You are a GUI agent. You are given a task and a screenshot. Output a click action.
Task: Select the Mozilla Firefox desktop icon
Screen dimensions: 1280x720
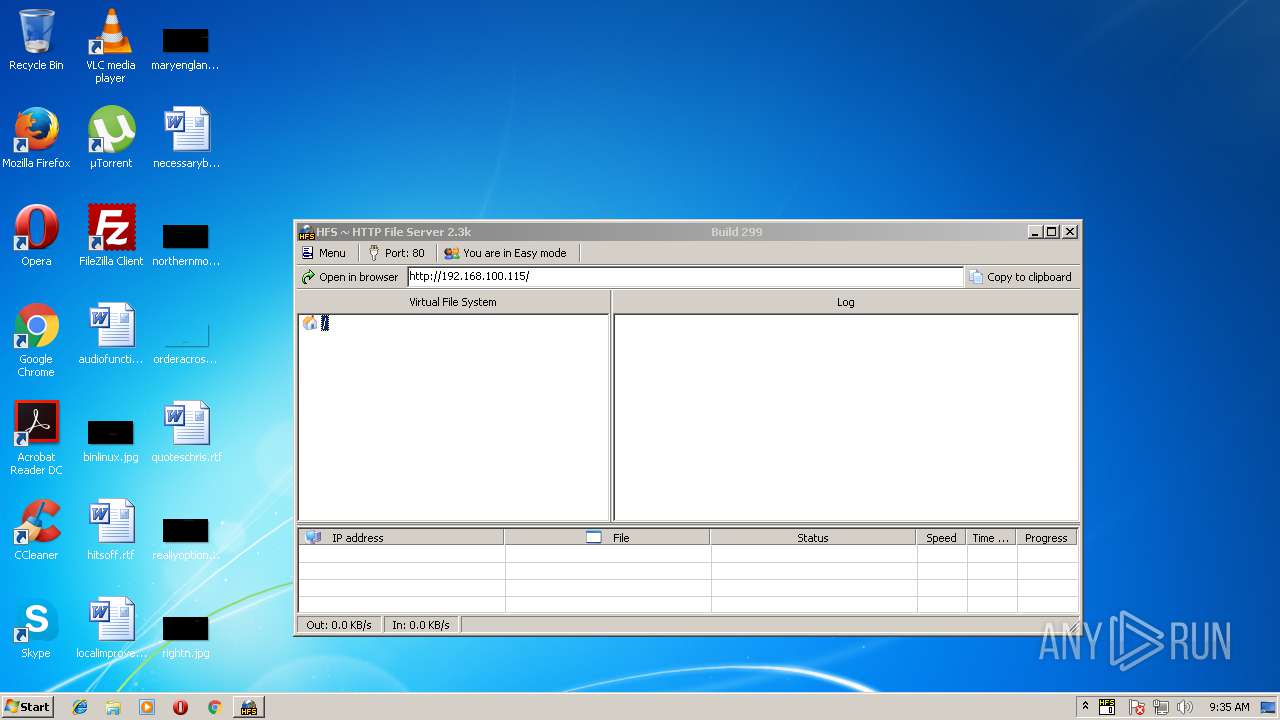(x=36, y=138)
